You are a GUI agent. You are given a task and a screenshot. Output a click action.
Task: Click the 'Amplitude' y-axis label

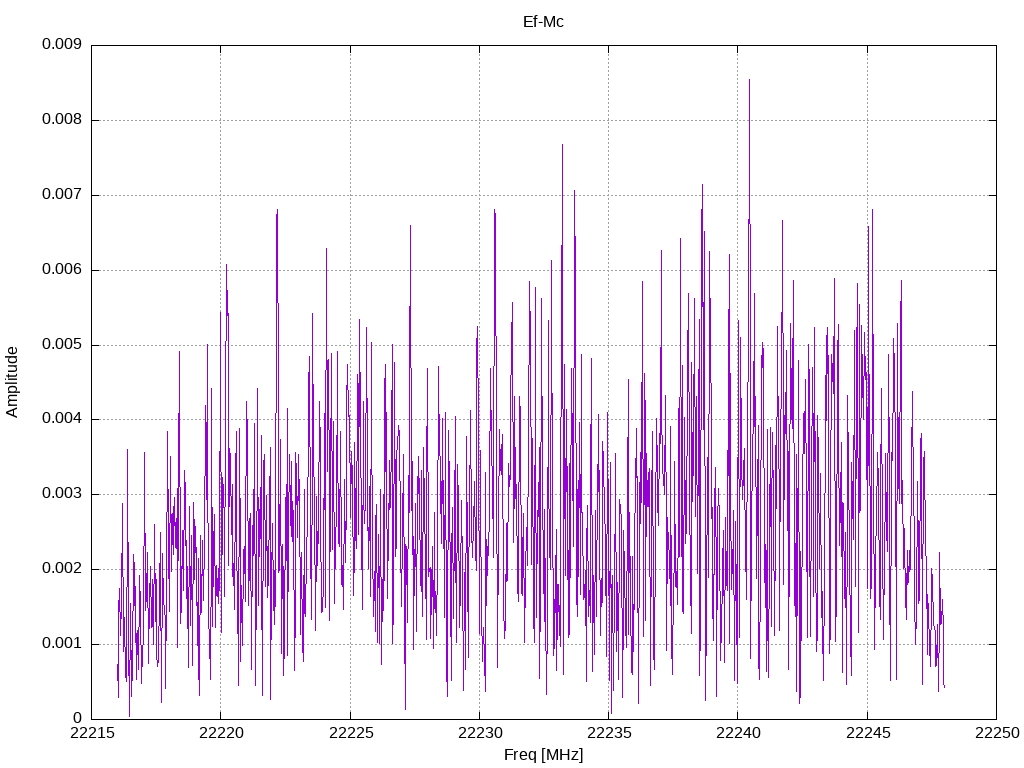pyautogui.click(x=12, y=382)
